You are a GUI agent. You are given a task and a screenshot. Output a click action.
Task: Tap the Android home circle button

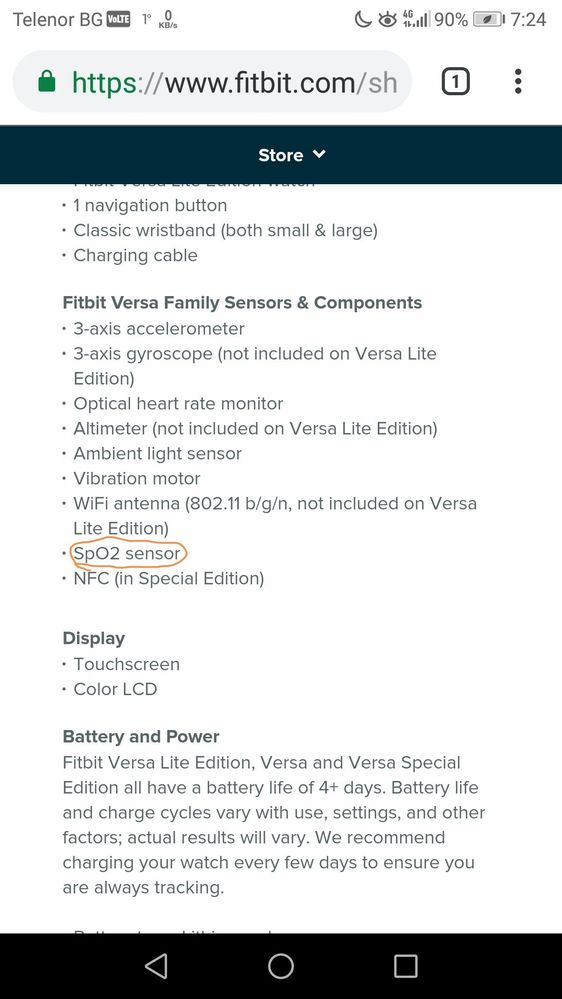[280, 966]
